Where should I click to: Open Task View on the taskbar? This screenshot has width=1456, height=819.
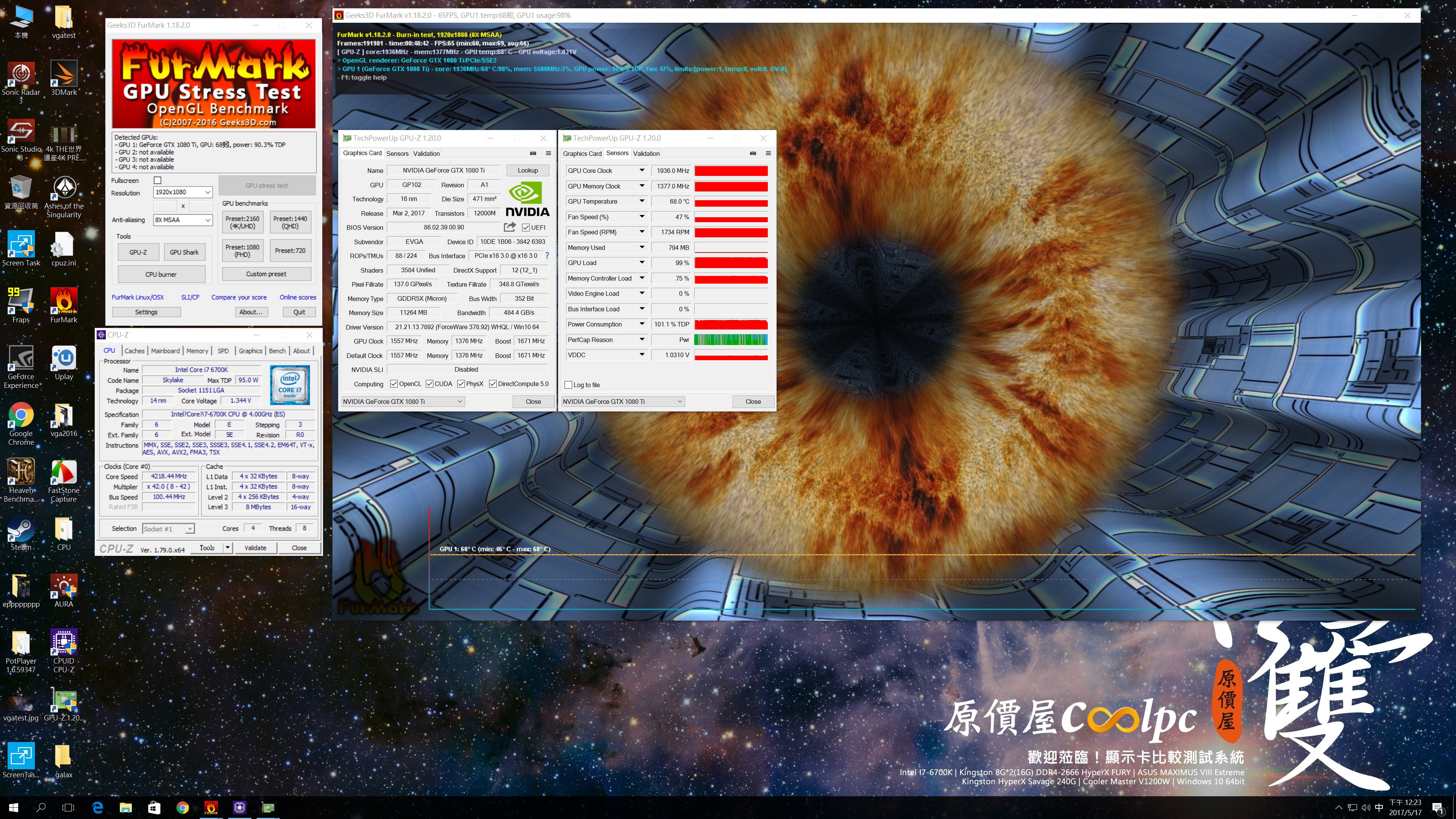coord(68,808)
